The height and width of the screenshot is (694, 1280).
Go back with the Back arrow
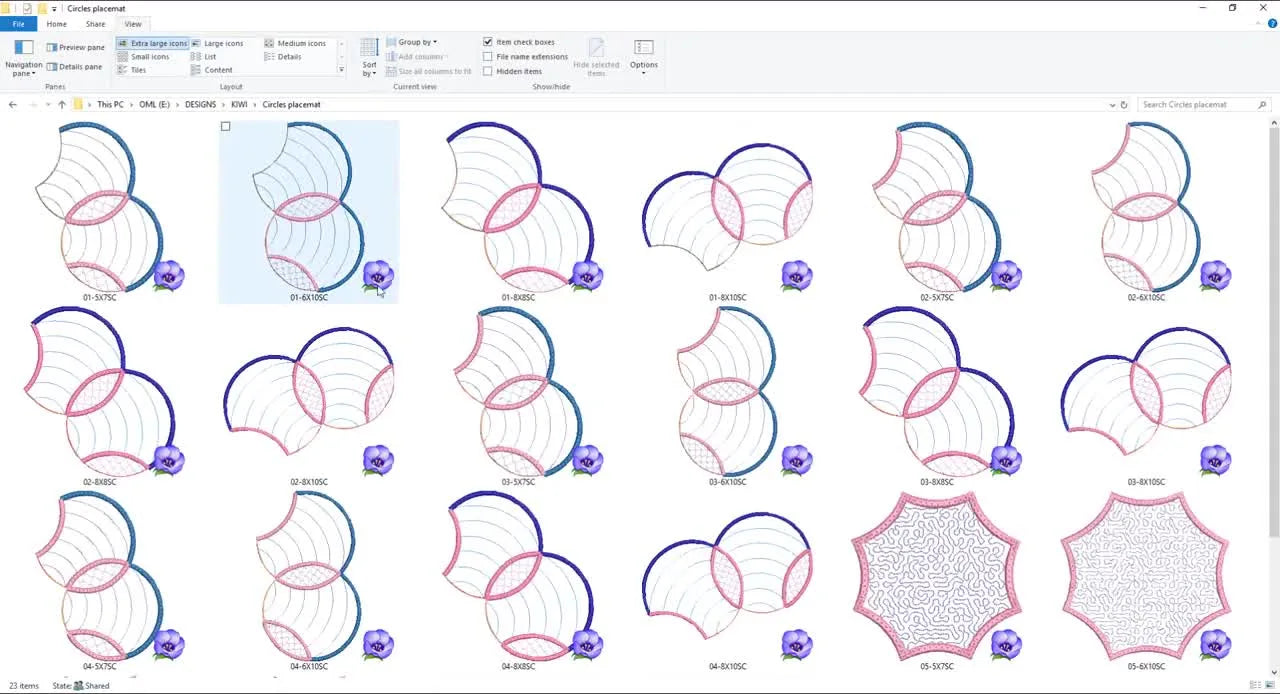12,104
